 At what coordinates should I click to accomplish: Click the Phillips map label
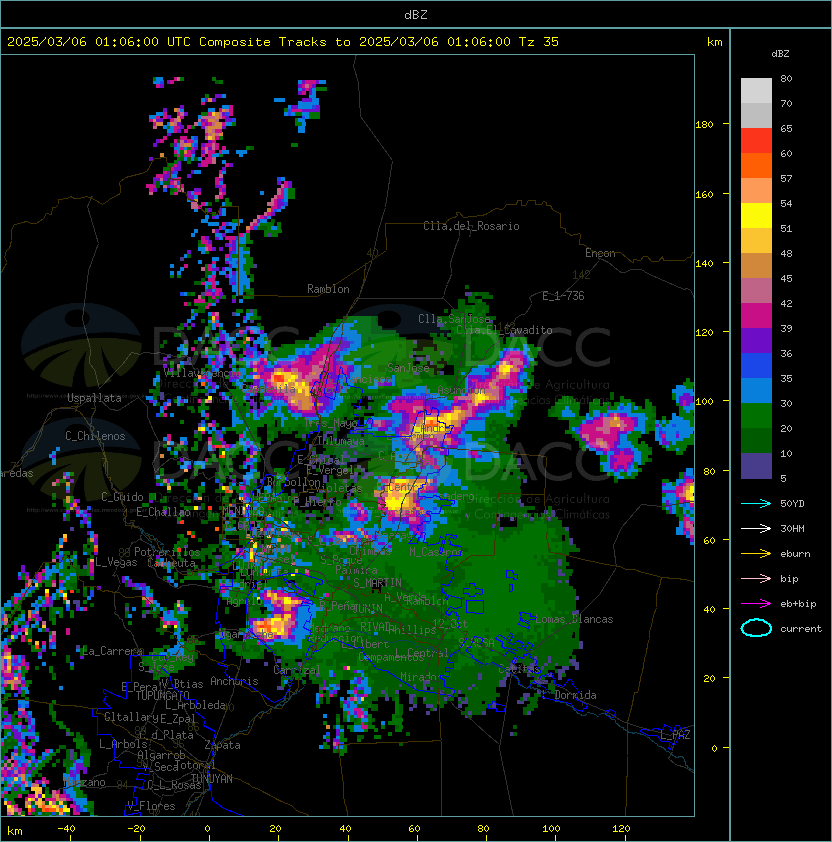click(x=412, y=629)
